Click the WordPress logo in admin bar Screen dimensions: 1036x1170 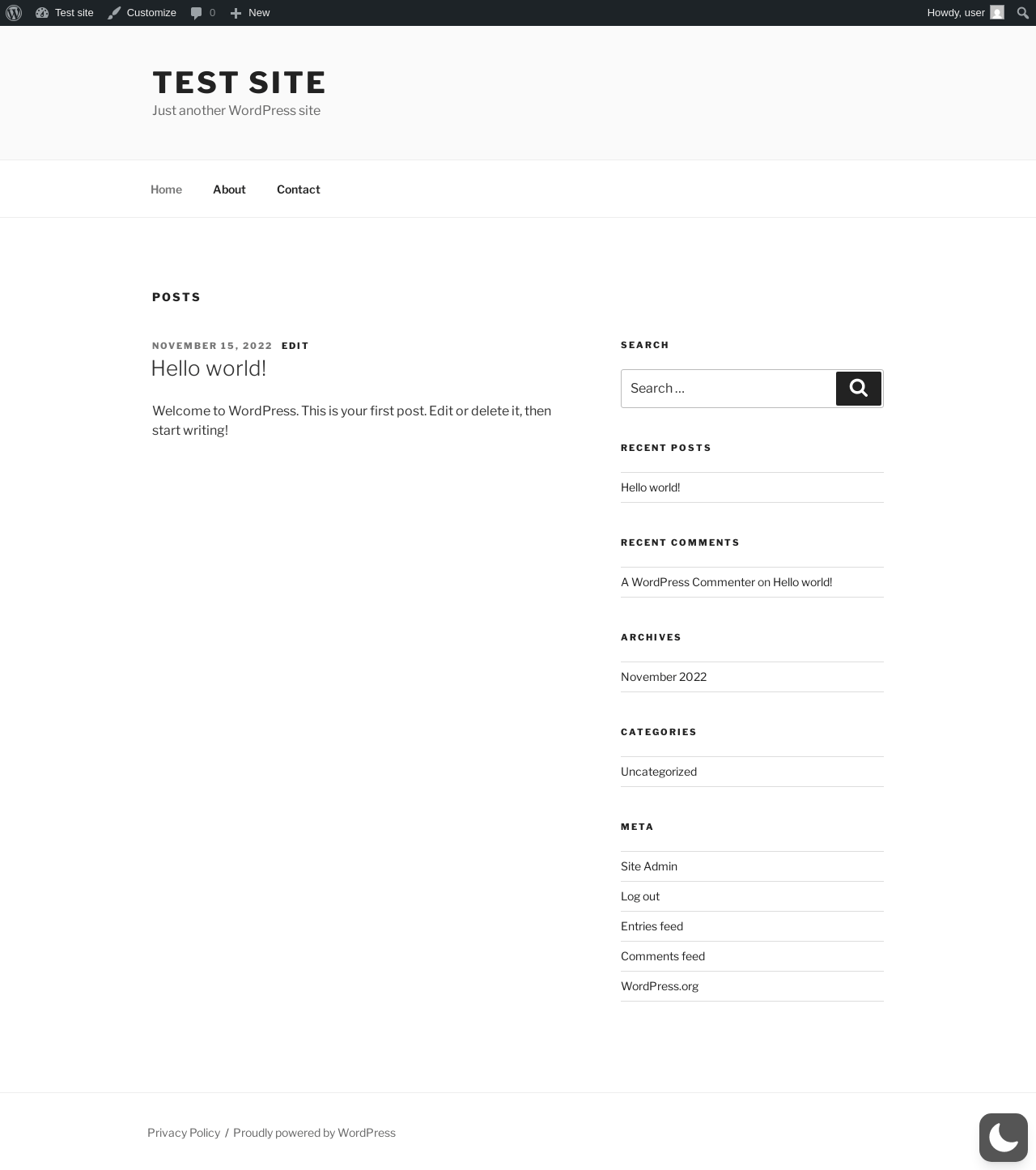pos(14,13)
